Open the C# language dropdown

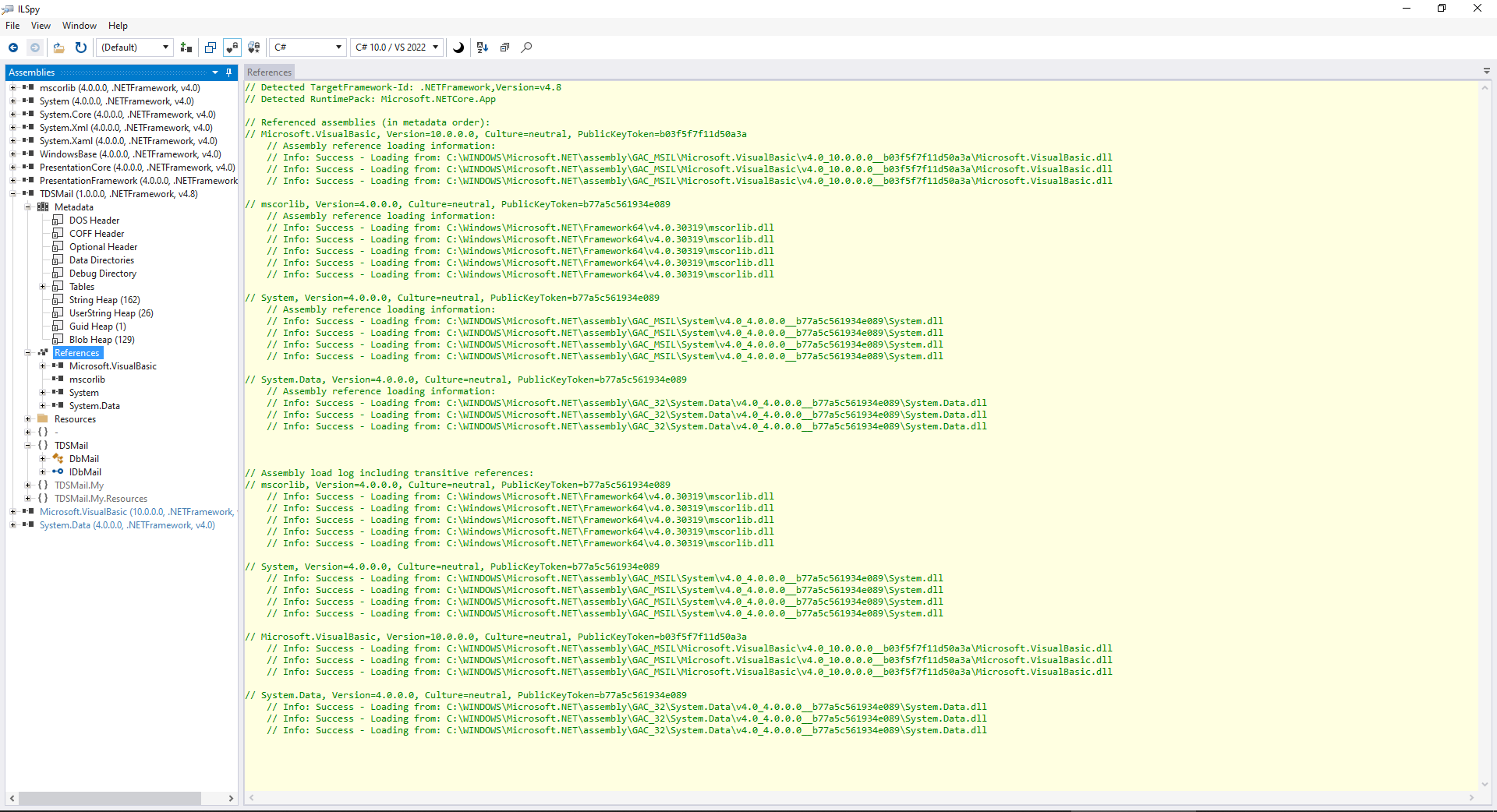308,48
